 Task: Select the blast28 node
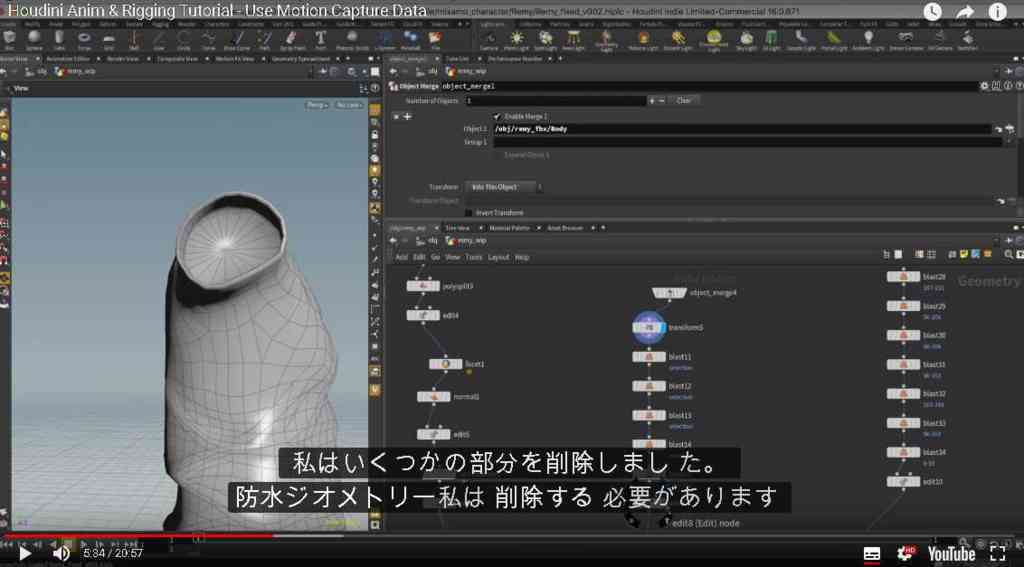point(903,277)
